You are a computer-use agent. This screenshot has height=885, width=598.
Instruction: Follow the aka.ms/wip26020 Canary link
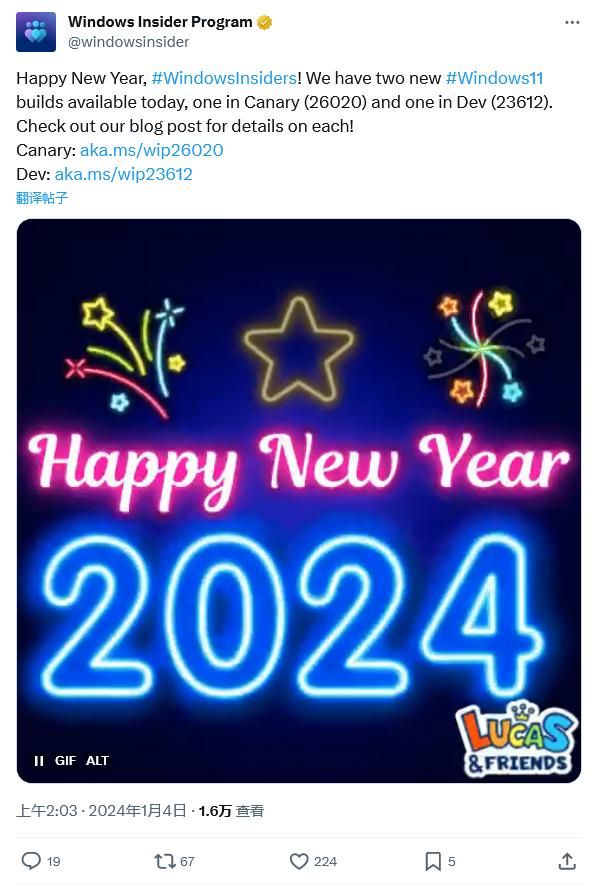(152, 150)
